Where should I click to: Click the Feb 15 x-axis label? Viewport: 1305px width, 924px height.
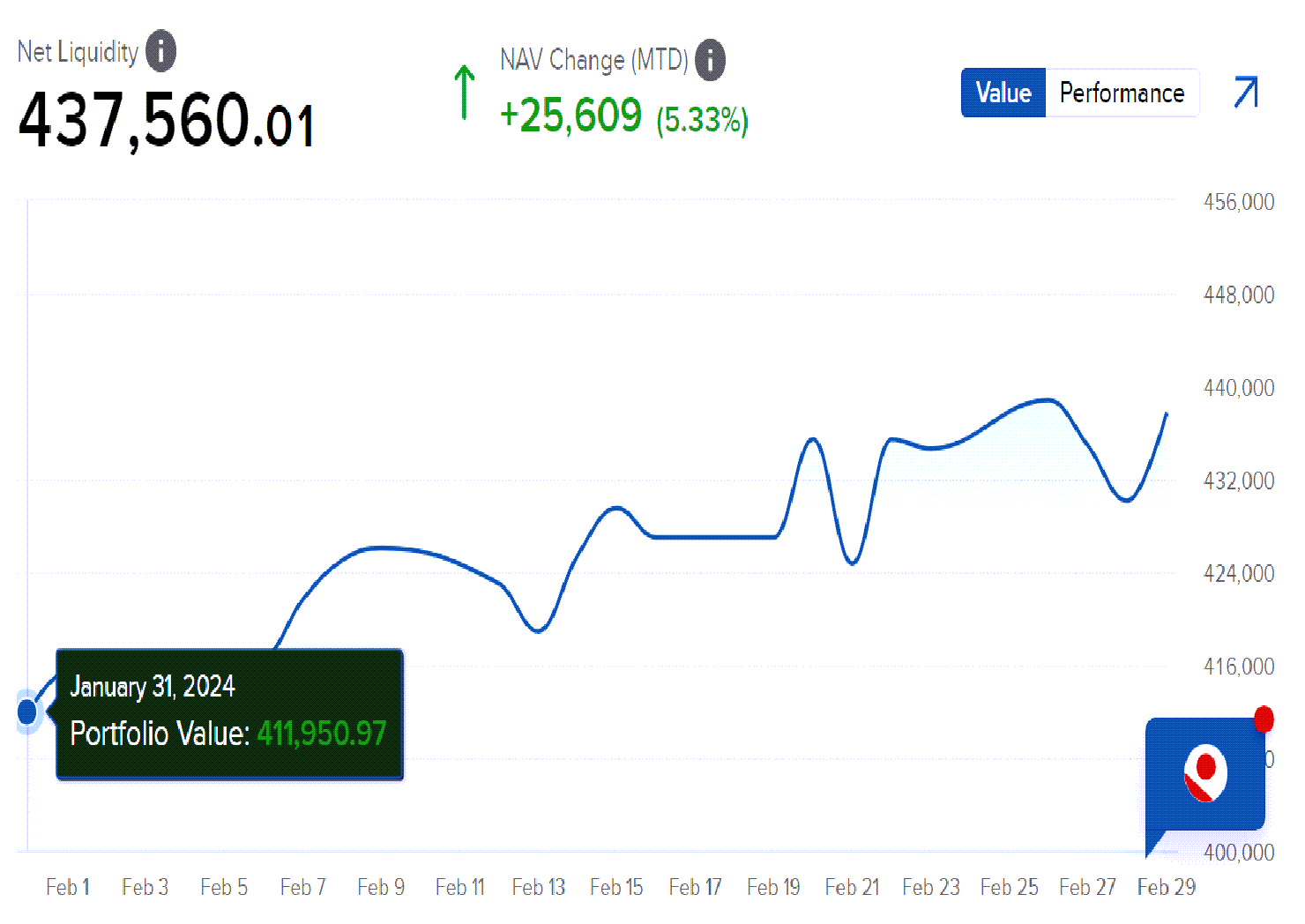616,887
